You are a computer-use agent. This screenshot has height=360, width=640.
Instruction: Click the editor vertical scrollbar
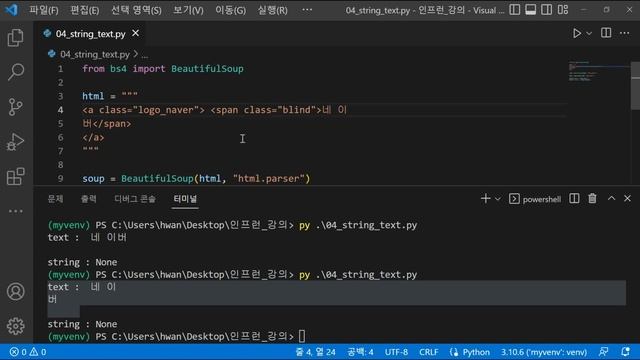click(x=635, y=86)
